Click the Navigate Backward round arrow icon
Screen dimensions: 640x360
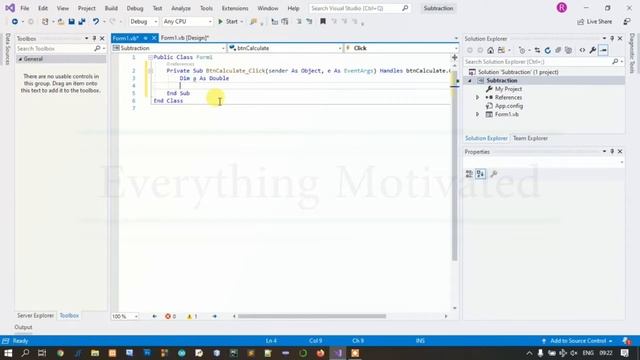pyautogui.click(x=15, y=22)
